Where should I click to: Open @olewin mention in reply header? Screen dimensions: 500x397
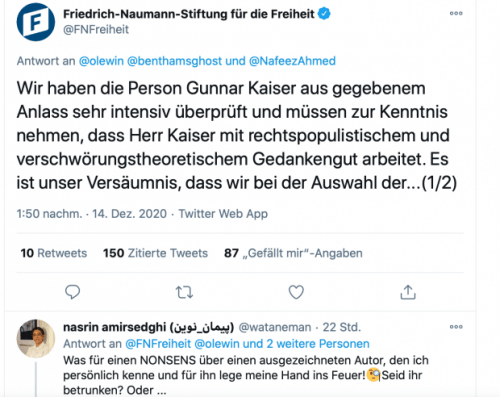point(101,61)
